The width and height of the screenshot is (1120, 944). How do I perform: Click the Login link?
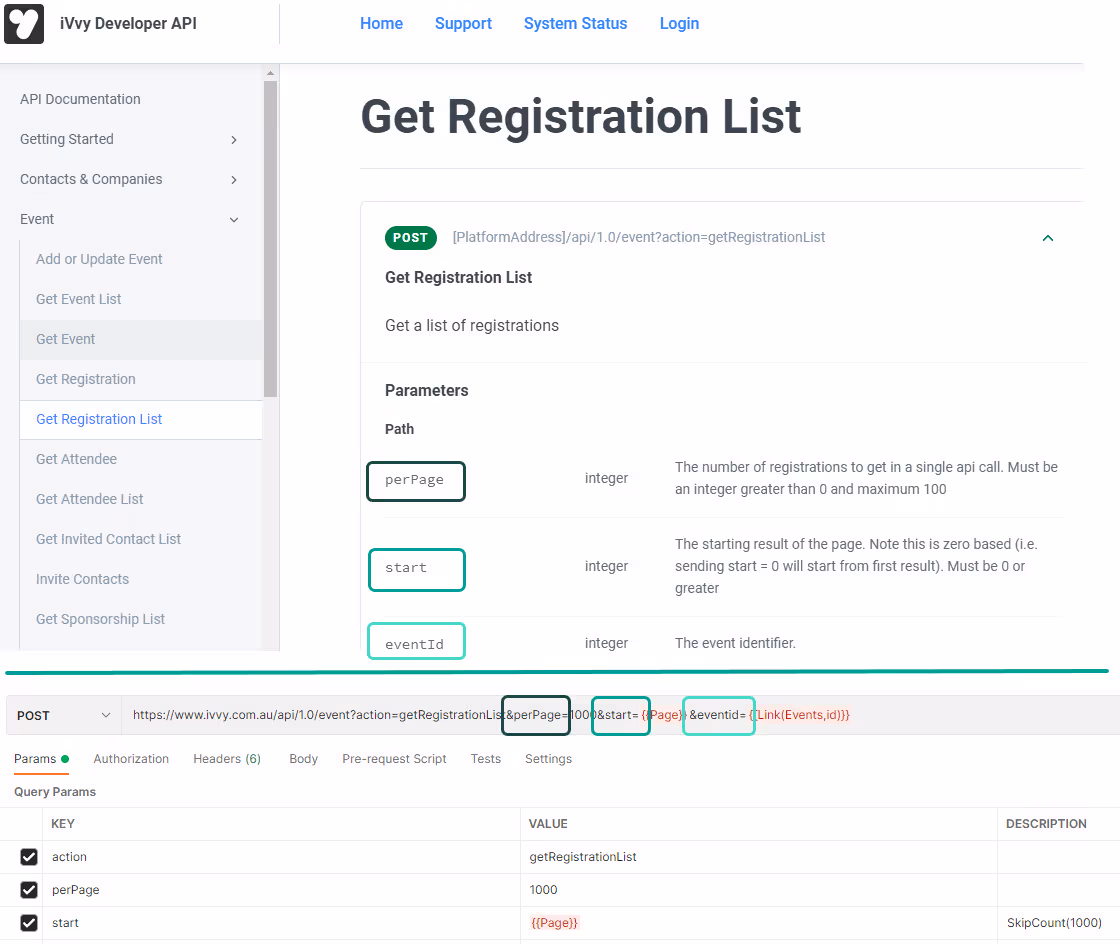click(x=679, y=24)
